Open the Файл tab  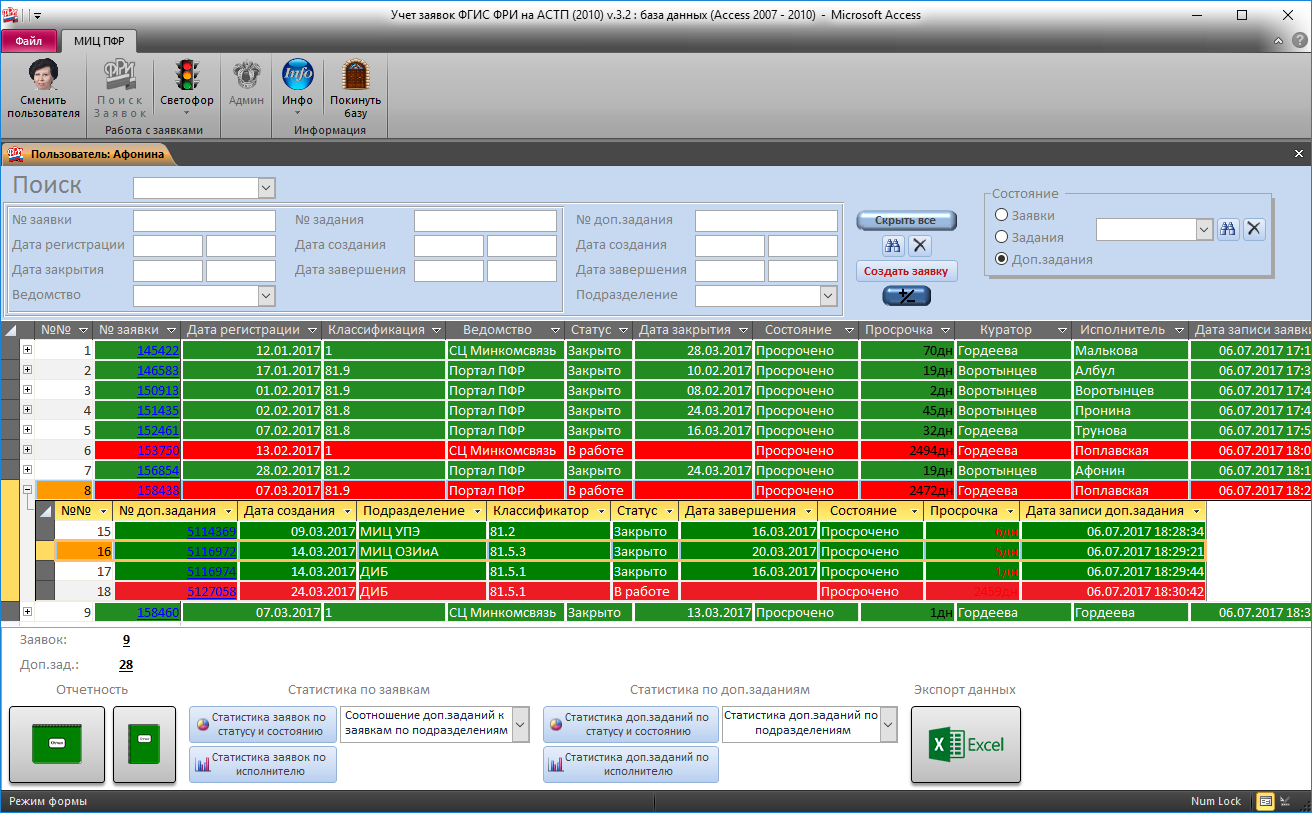[x=29, y=41]
